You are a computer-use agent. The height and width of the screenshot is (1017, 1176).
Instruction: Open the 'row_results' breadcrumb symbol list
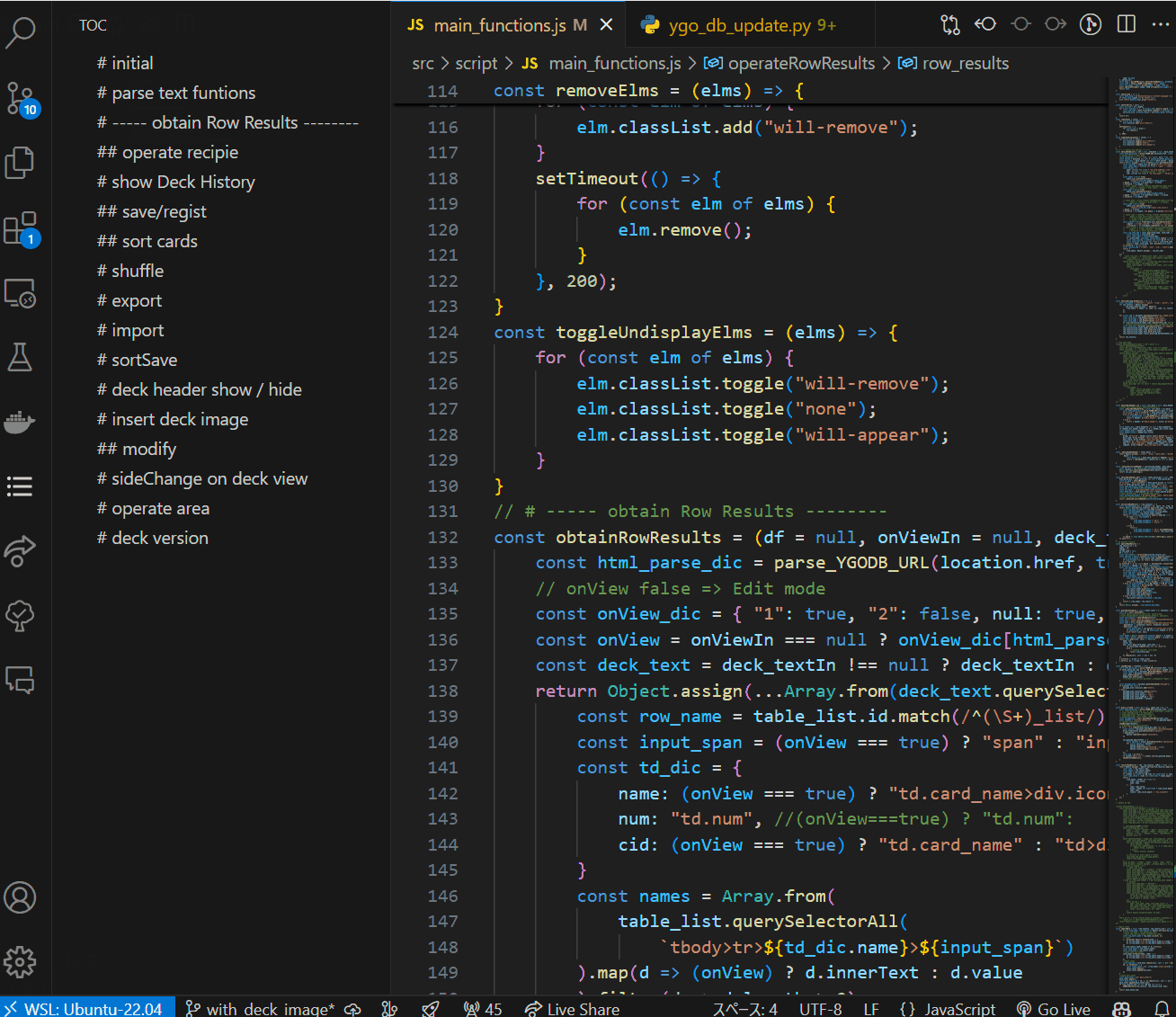coord(966,63)
